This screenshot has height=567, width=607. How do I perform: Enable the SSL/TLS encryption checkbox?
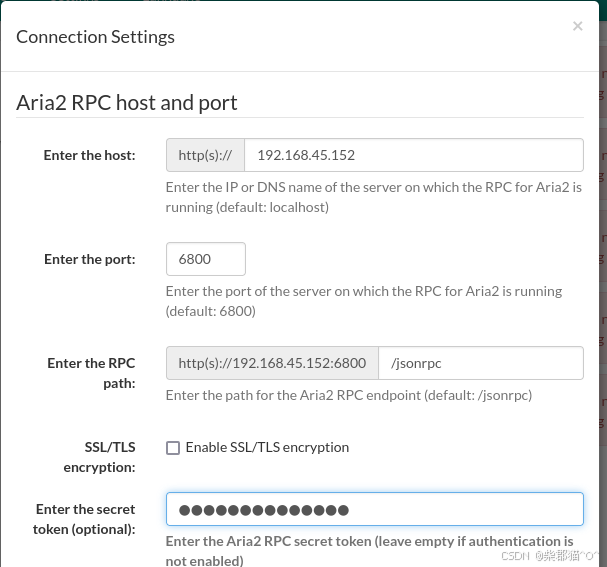point(173,448)
